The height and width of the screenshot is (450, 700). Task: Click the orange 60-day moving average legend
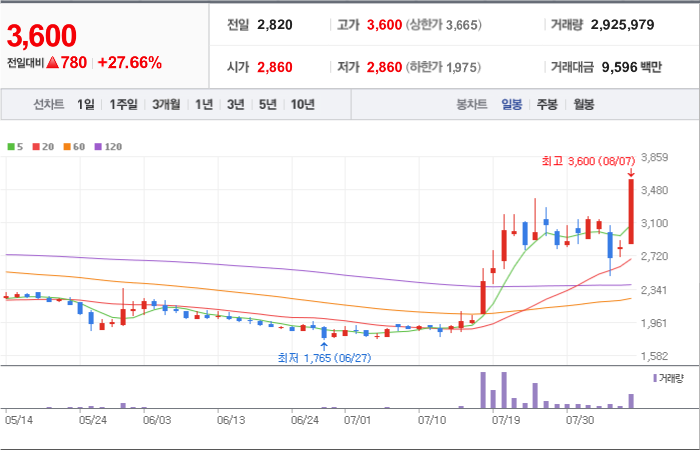click(74, 147)
